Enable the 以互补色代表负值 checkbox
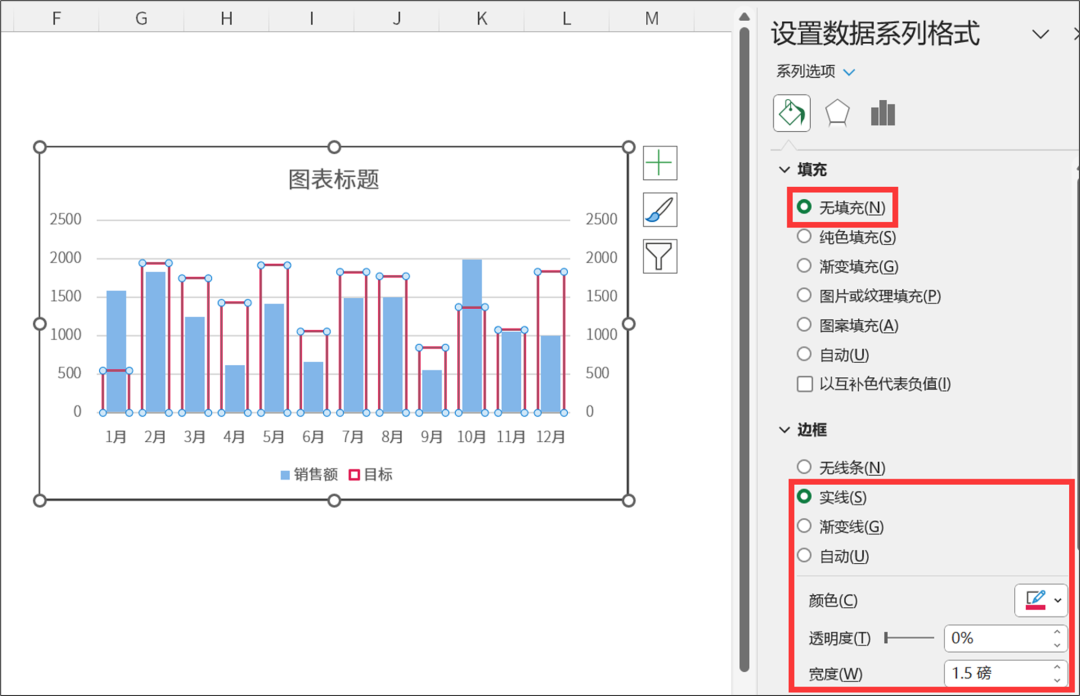Image resolution: width=1080 pixels, height=696 pixels. (x=804, y=384)
